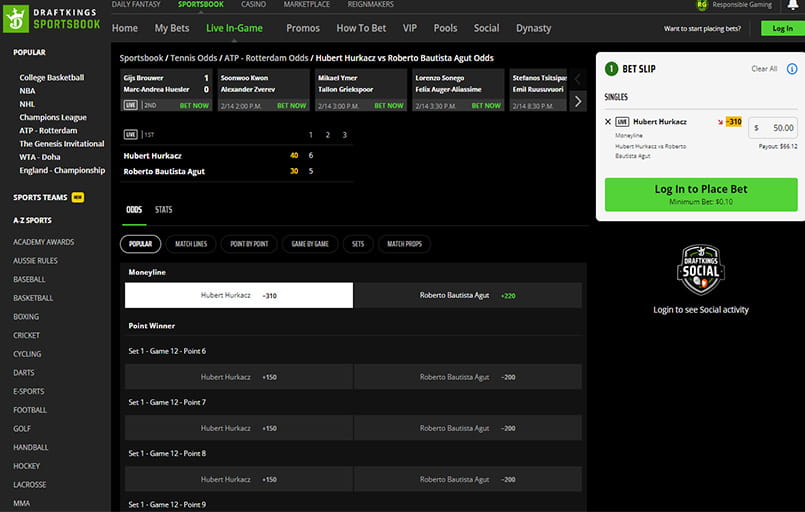Switch to the Casino product
This screenshot has width=805, height=512.
(254, 4)
